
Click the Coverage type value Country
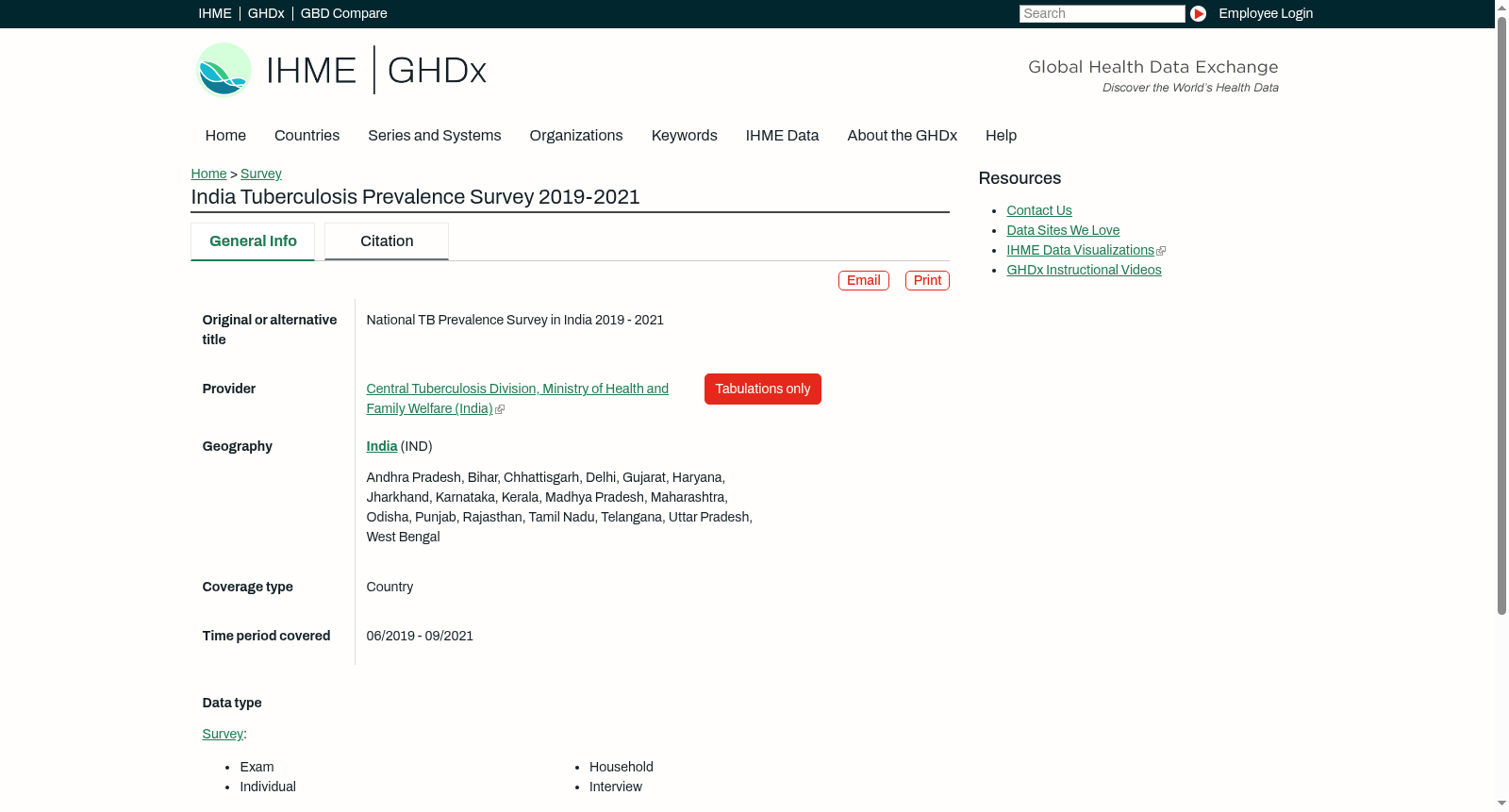[x=390, y=587]
